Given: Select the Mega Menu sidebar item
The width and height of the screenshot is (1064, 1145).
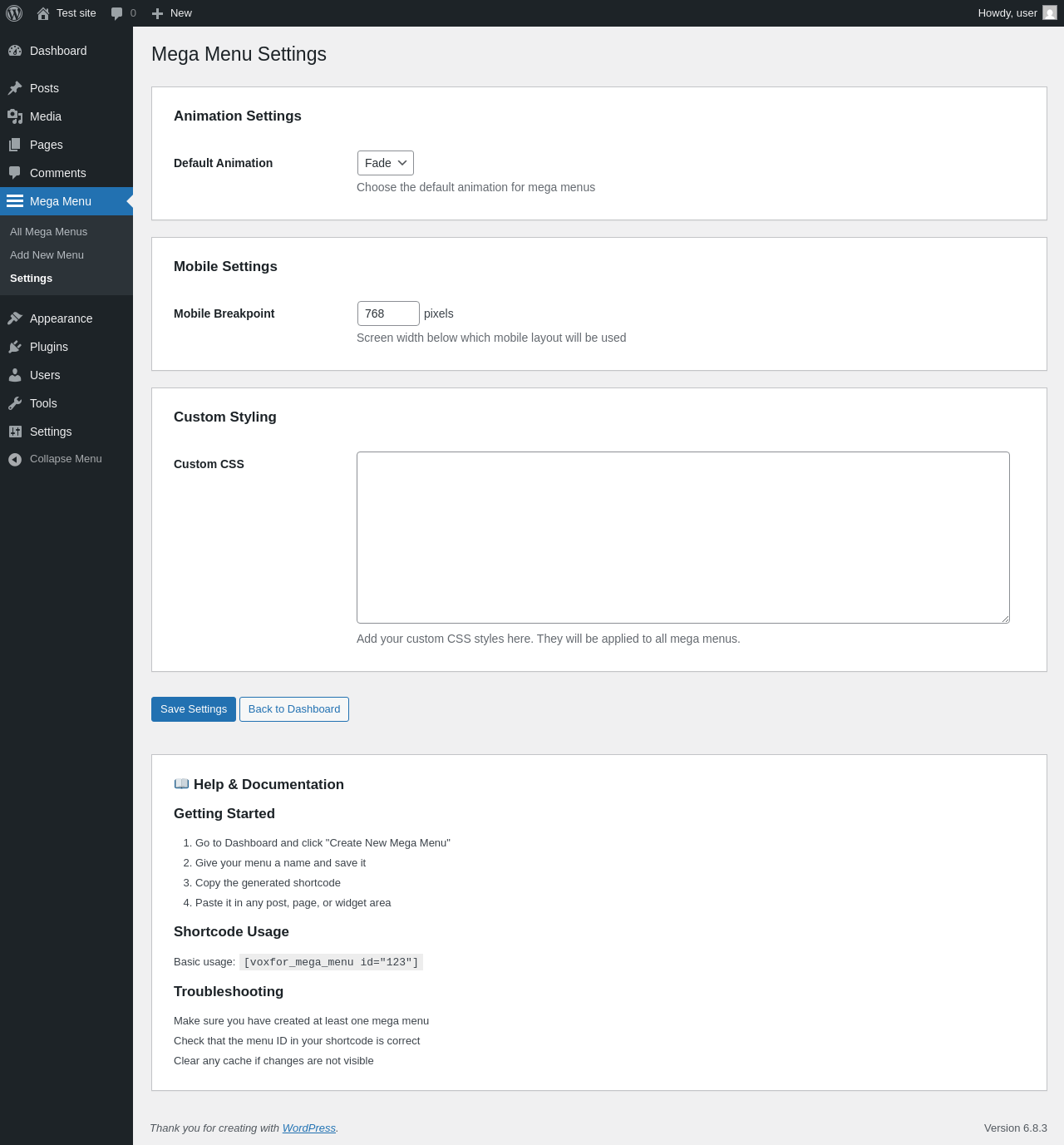Looking at the screenshot, I should point(66,201).
